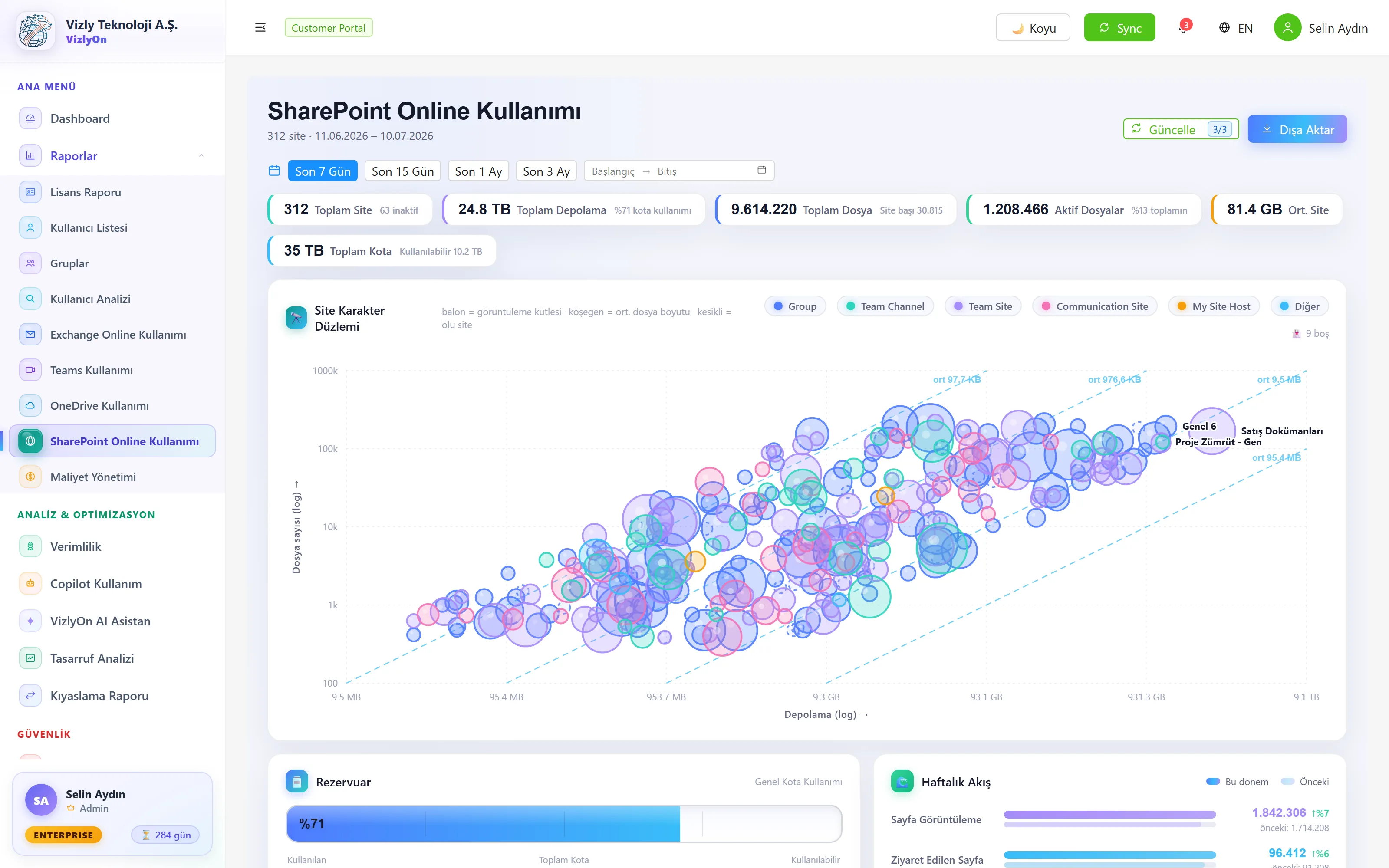The width and height of the screenshot is (1389, 868).
Task: Toggle the Communication Site legend filter
Action: 1095,306
